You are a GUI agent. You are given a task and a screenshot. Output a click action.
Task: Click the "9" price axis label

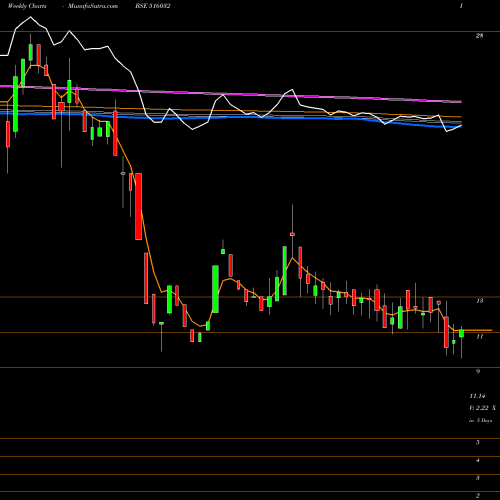(x=478, y=372)
